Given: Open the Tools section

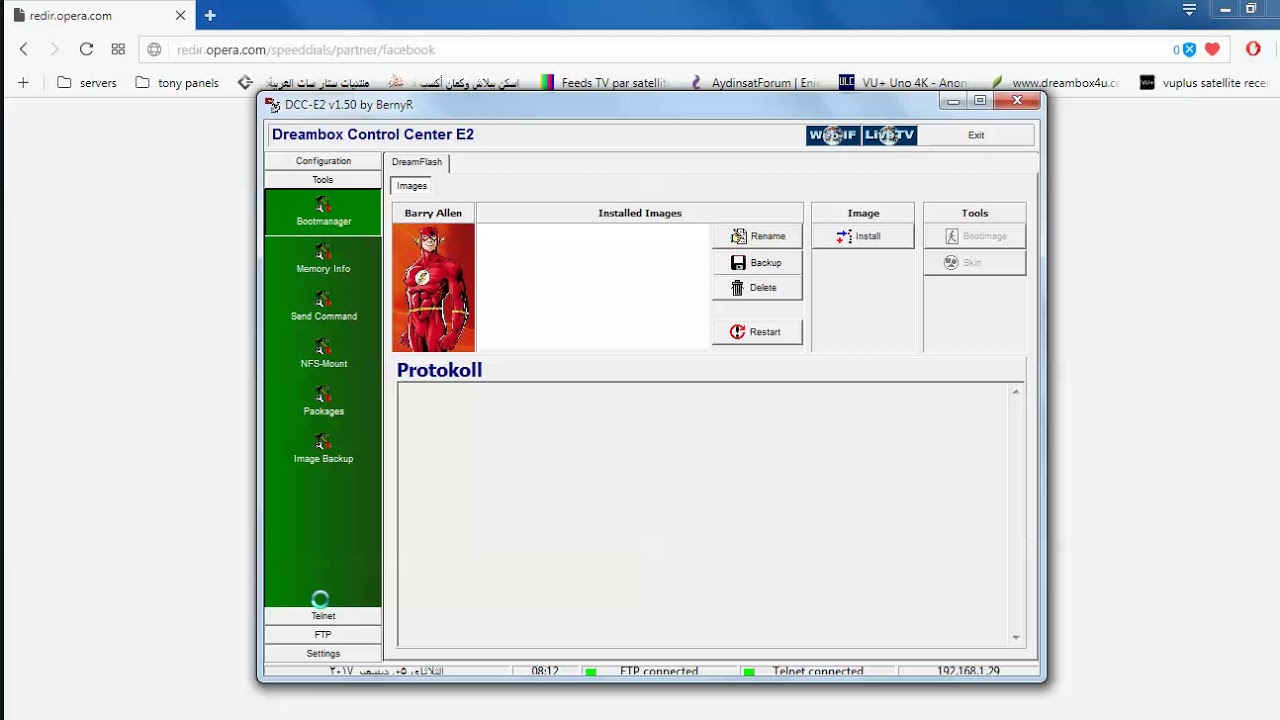Looking at the screenshot, I should (323, 180).
